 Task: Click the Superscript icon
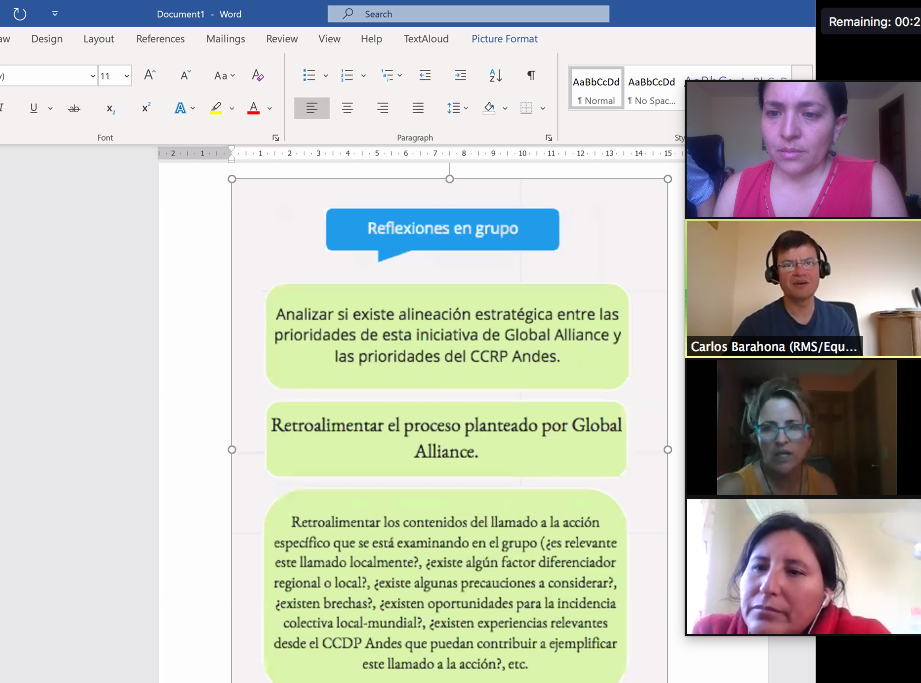tap(146, 108)
